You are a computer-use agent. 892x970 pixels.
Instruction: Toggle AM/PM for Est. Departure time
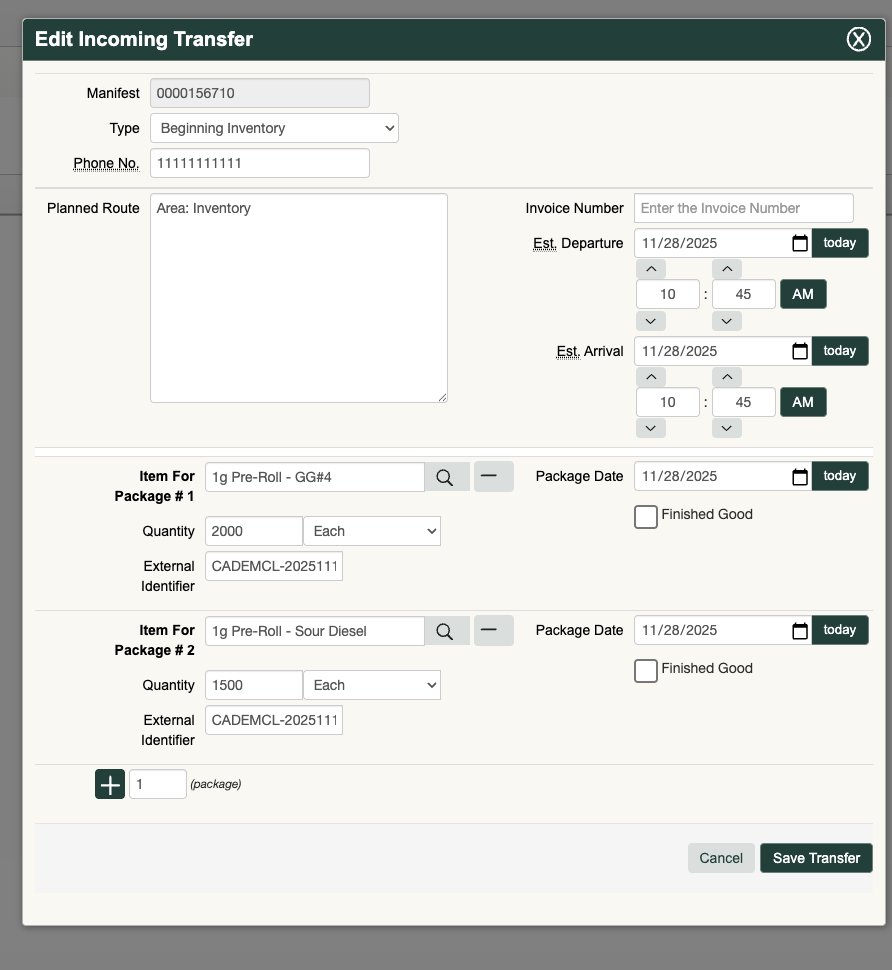pyautogui.click(x=803, y=294)
